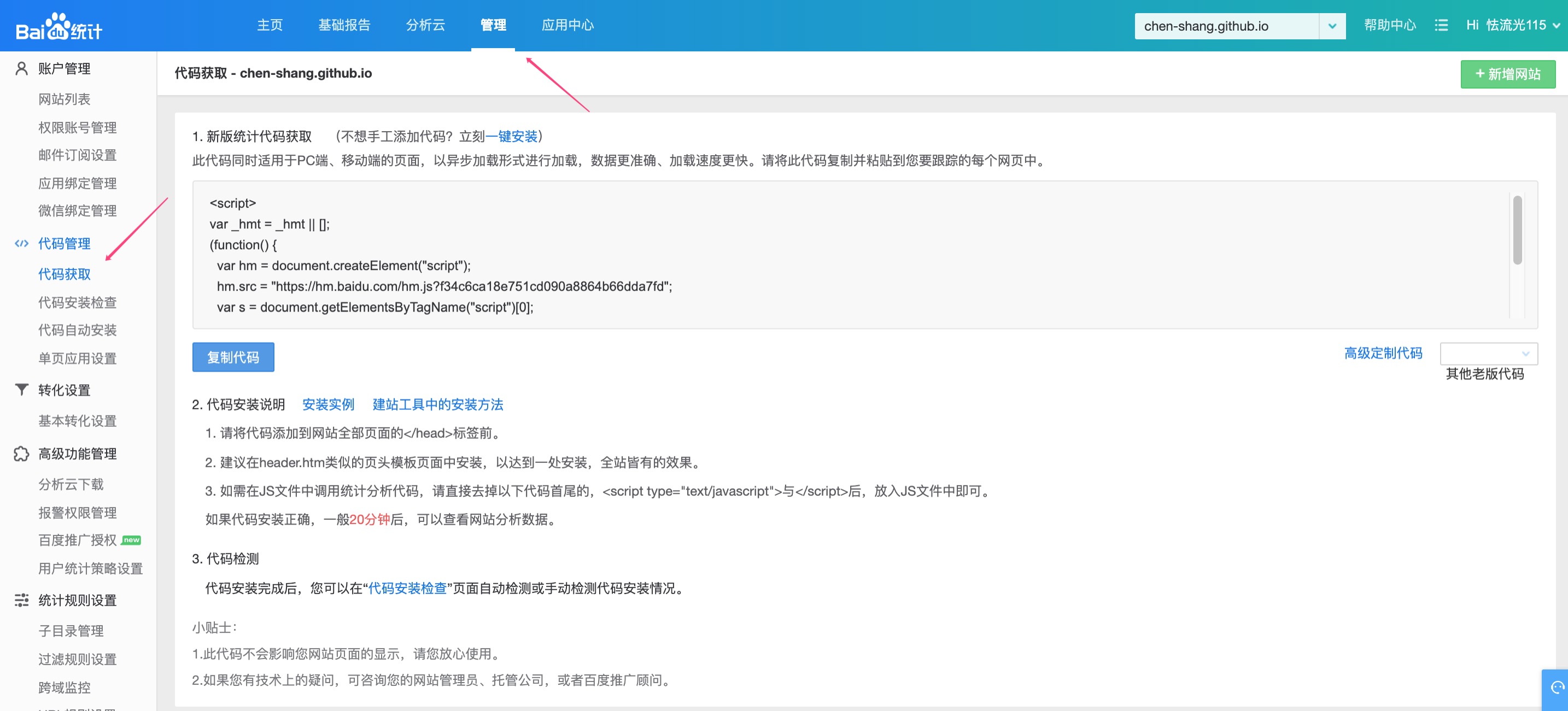Screen dimensions: 1568x711
Task: Open the 应用中心 navigation tab
Action: 567,25
